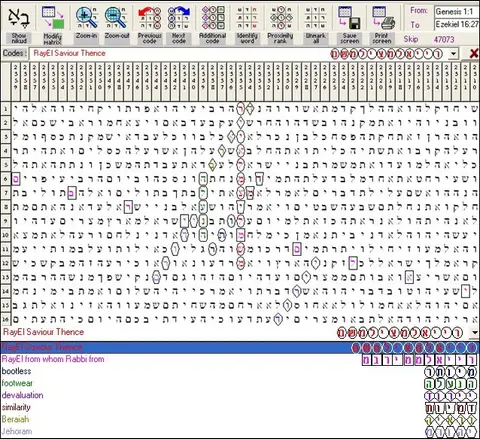Screen dimensions: 480x439
Task: Open the Modify matrix tool
Action: point(53,17)
